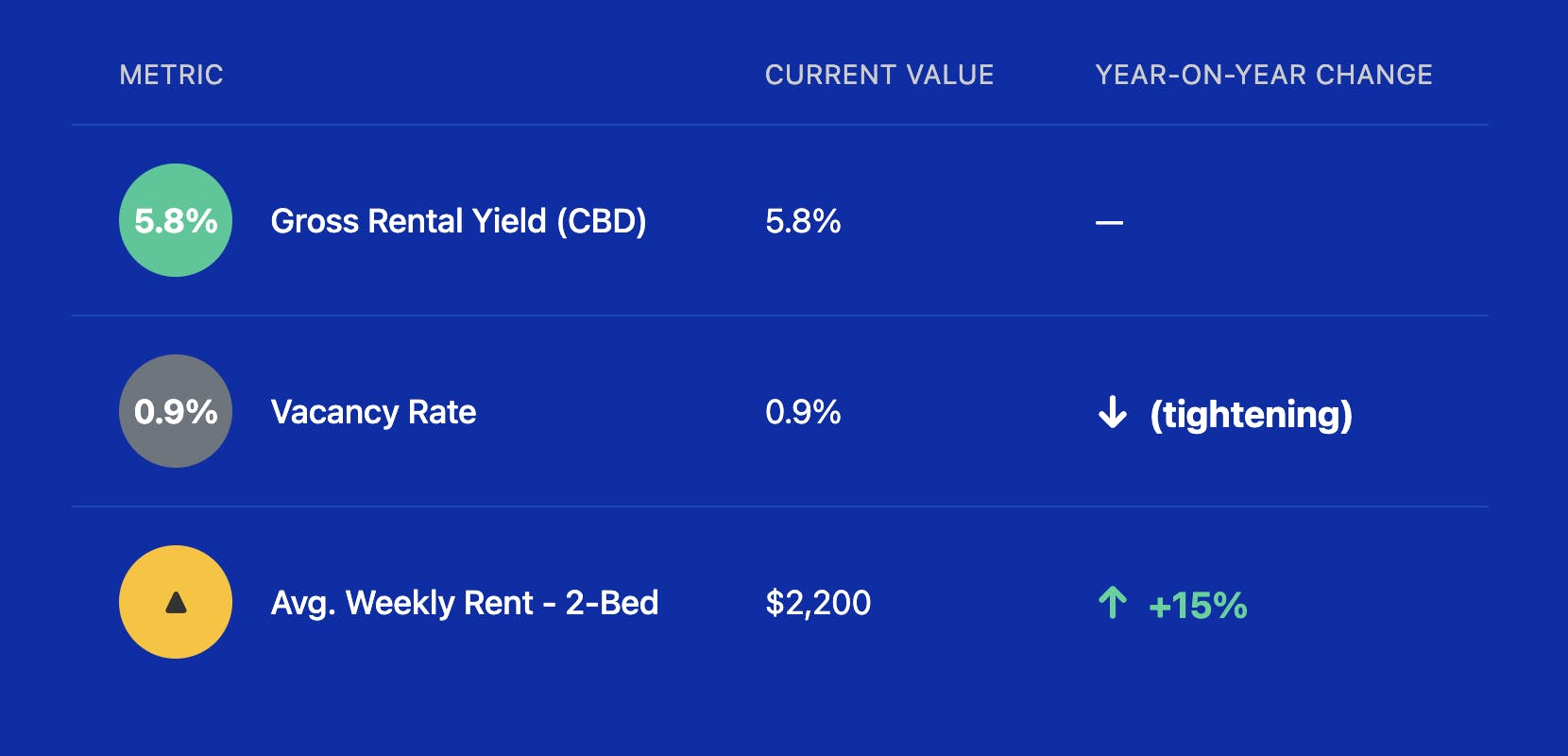Screen dimensions: 1568x756
Task: Click the green upward arrow icon
Action: click(1113, 603)
